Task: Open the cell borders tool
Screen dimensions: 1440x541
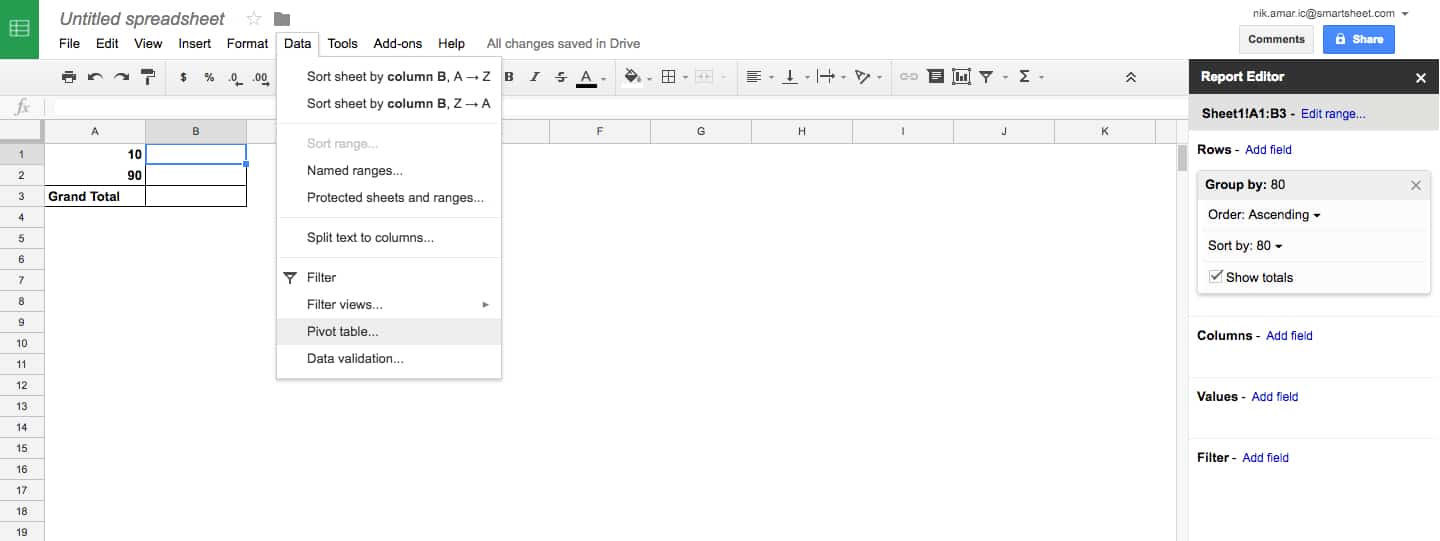Action: 670,77
